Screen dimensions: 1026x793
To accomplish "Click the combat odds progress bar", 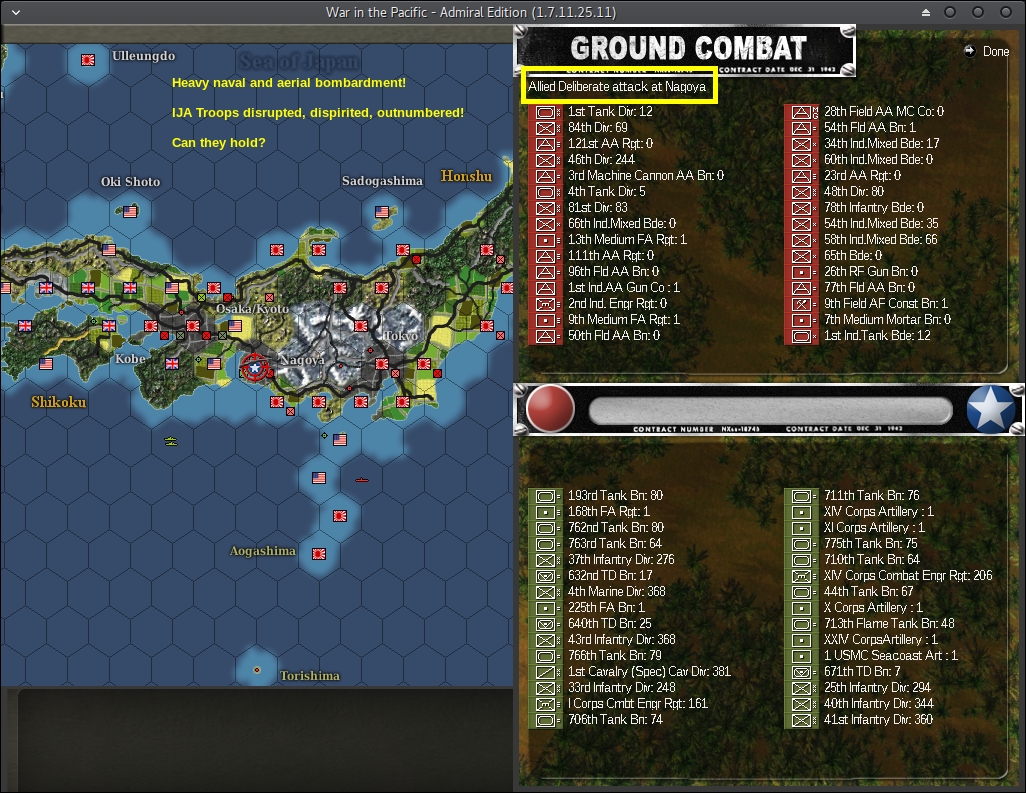I will click(770, 411).
